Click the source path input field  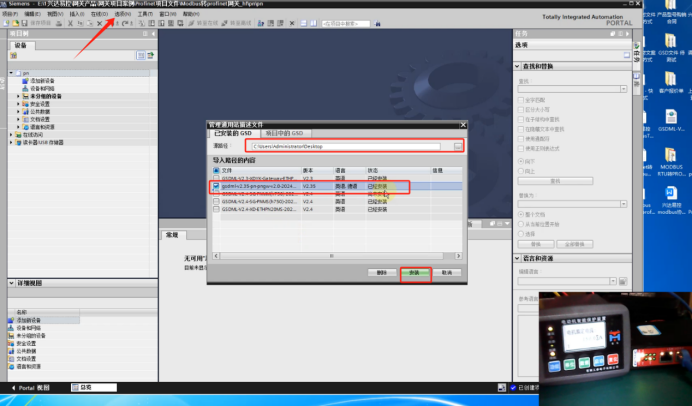[346, 147]
